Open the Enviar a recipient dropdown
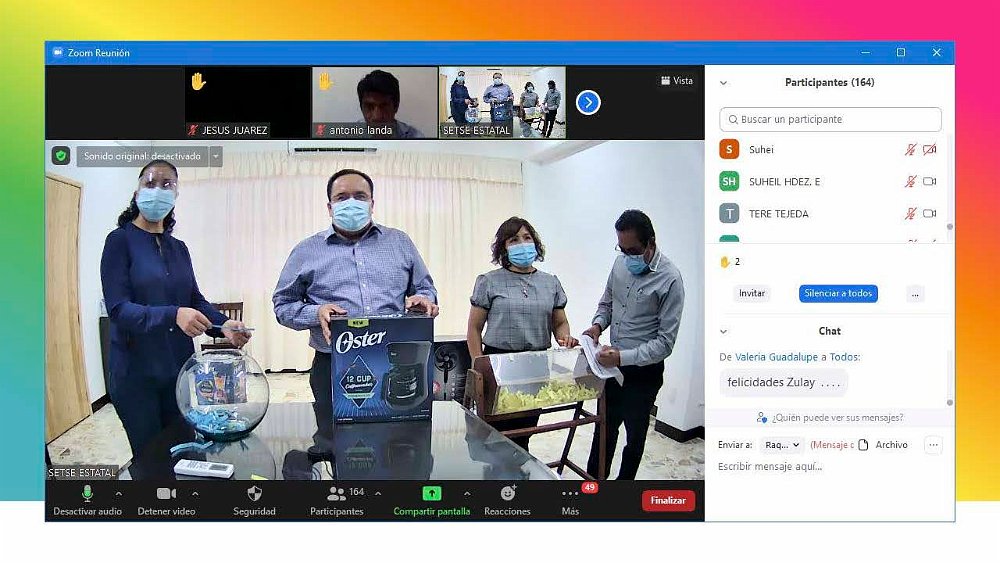 [782, 445]
